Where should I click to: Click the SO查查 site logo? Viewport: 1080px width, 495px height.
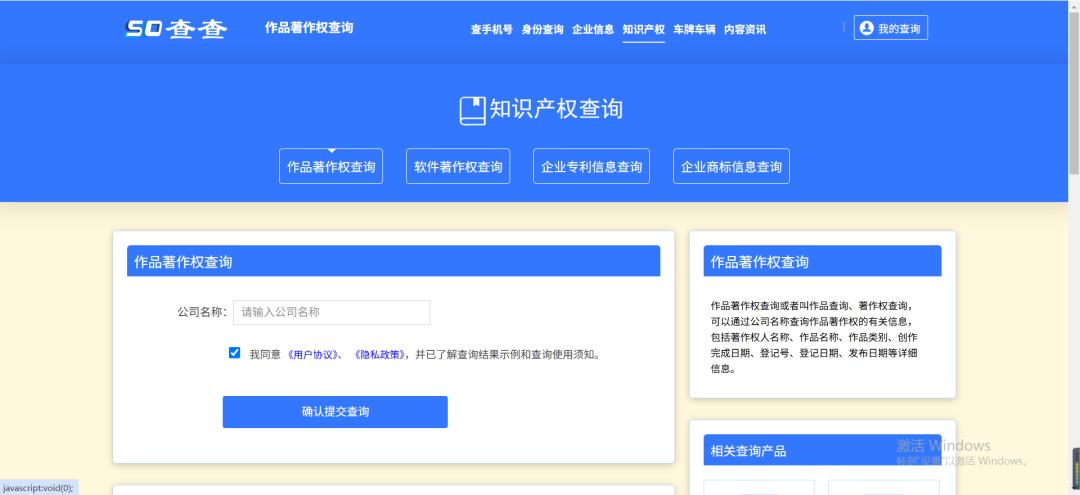176,29
